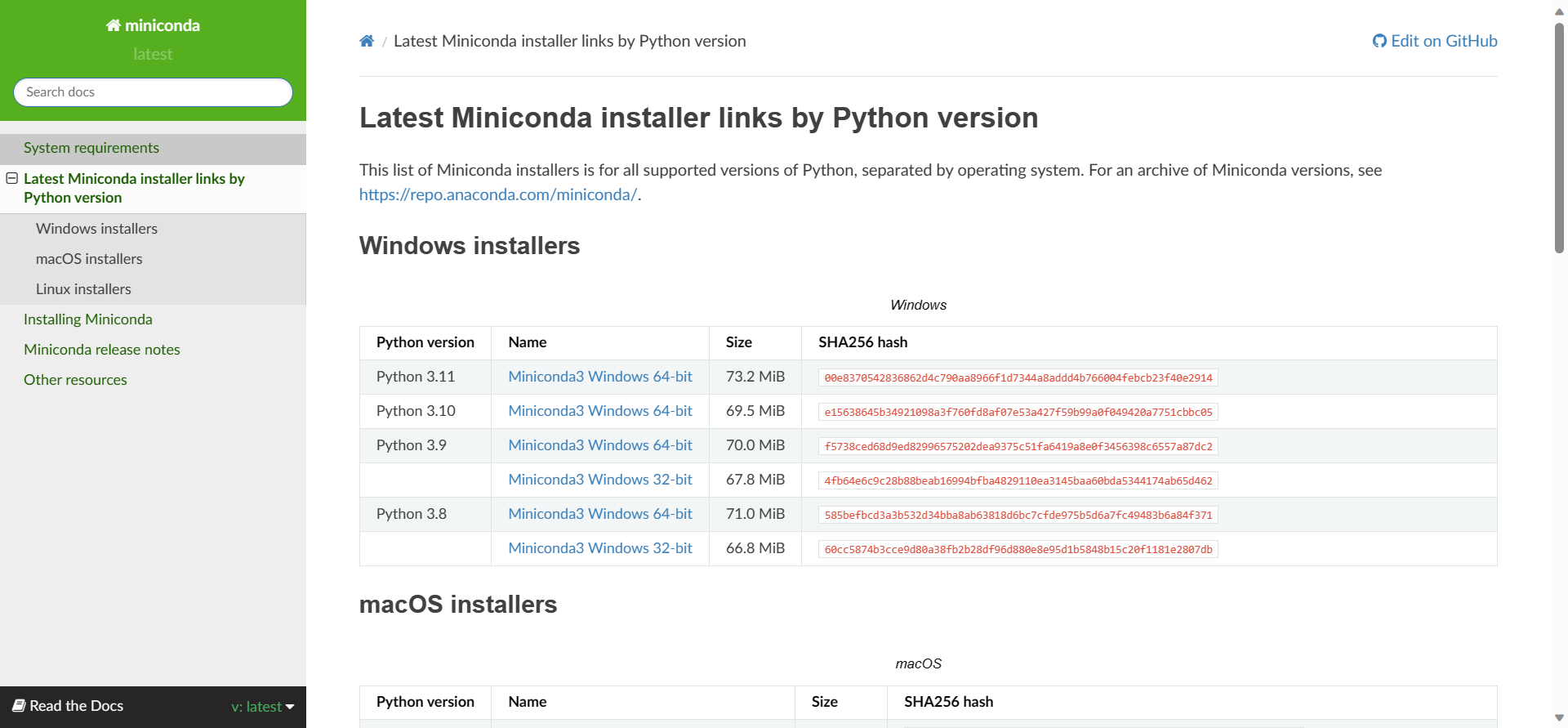Click the GitHub icon beside Edit on GitHub
Screen dimensions: 1568x728
tap(1379, 41)
